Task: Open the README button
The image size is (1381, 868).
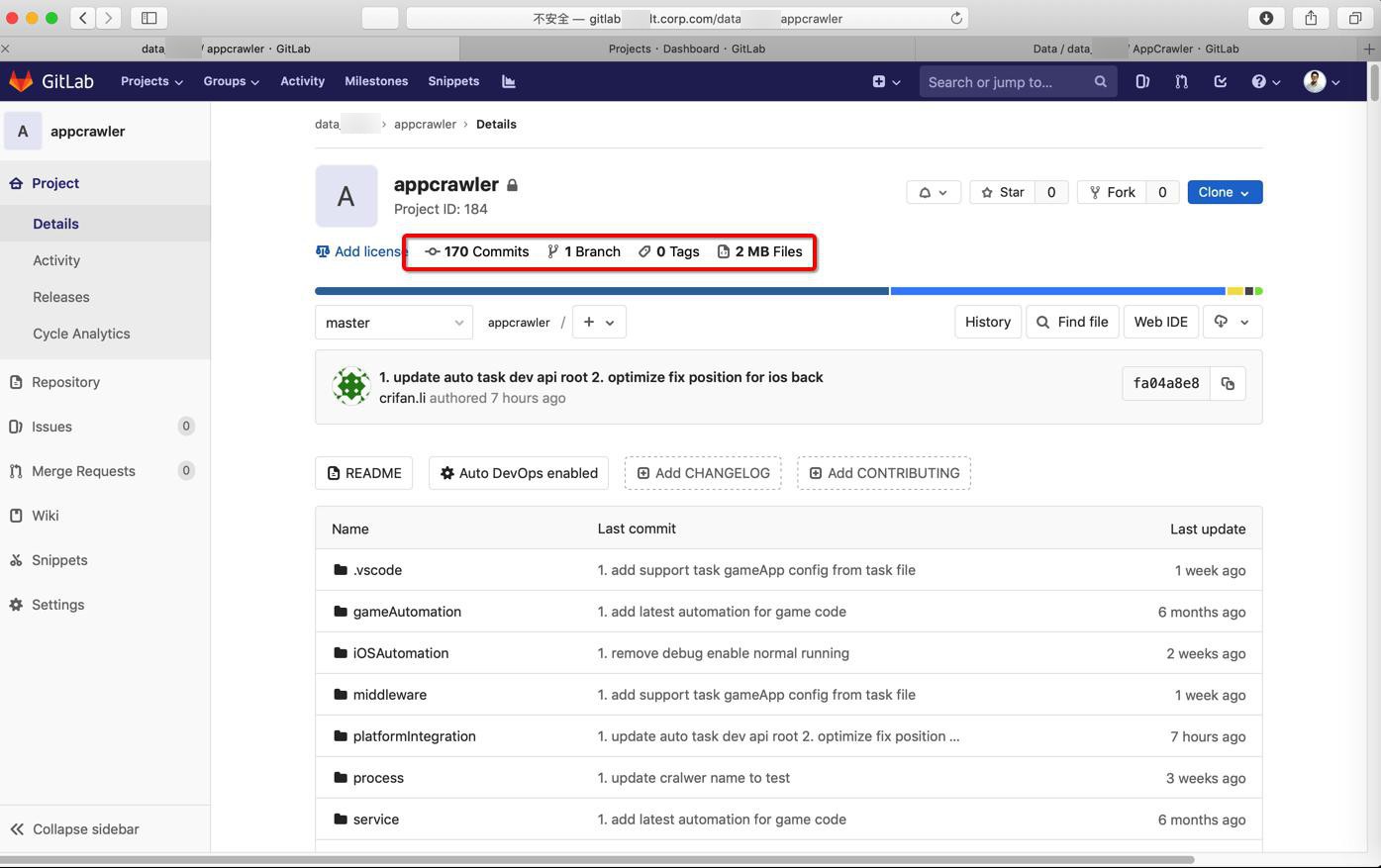Action: 363,473
